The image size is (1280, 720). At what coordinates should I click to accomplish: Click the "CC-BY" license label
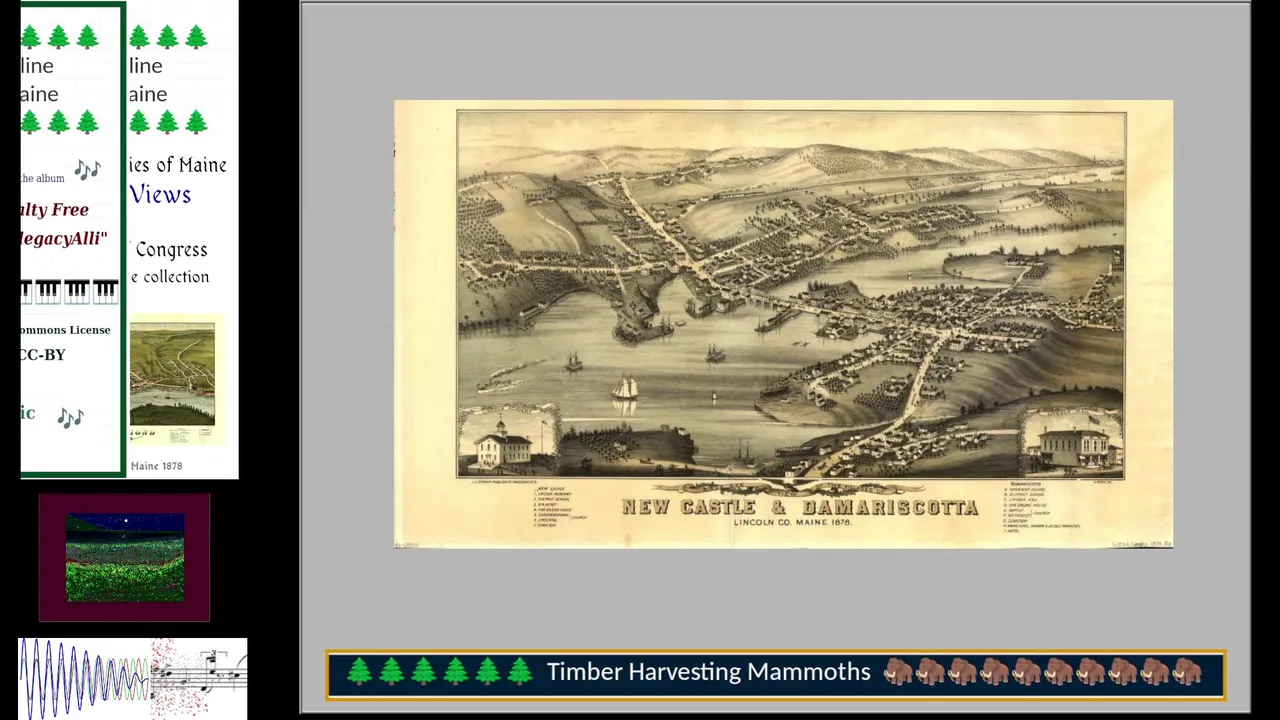point(42,355)
